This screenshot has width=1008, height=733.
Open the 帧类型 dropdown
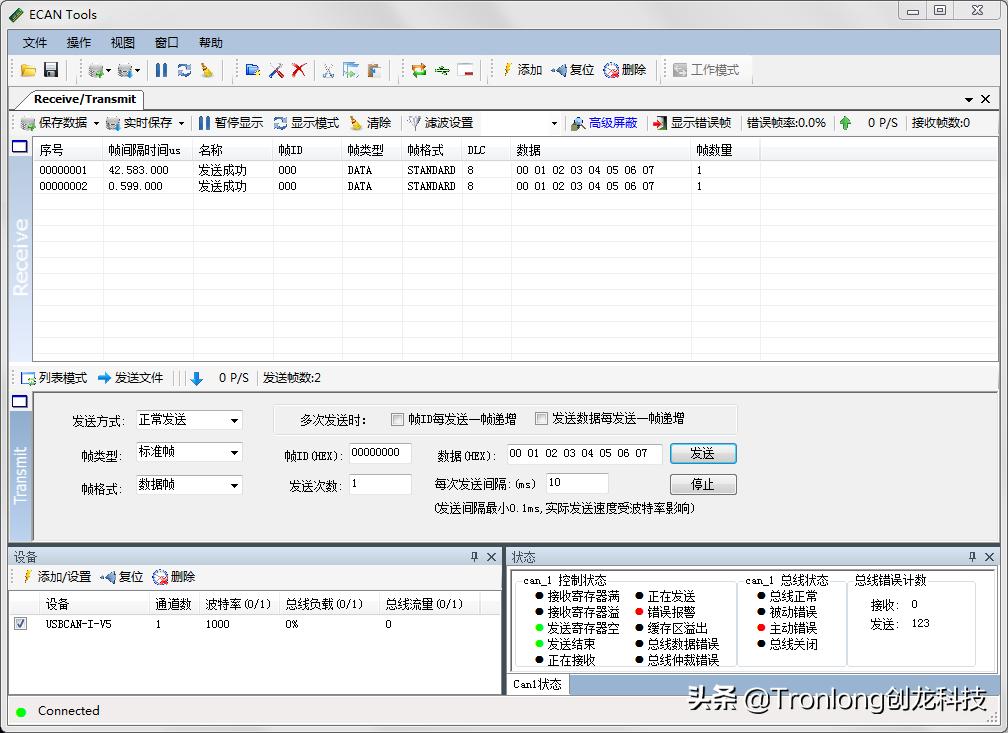coord(234,452)
